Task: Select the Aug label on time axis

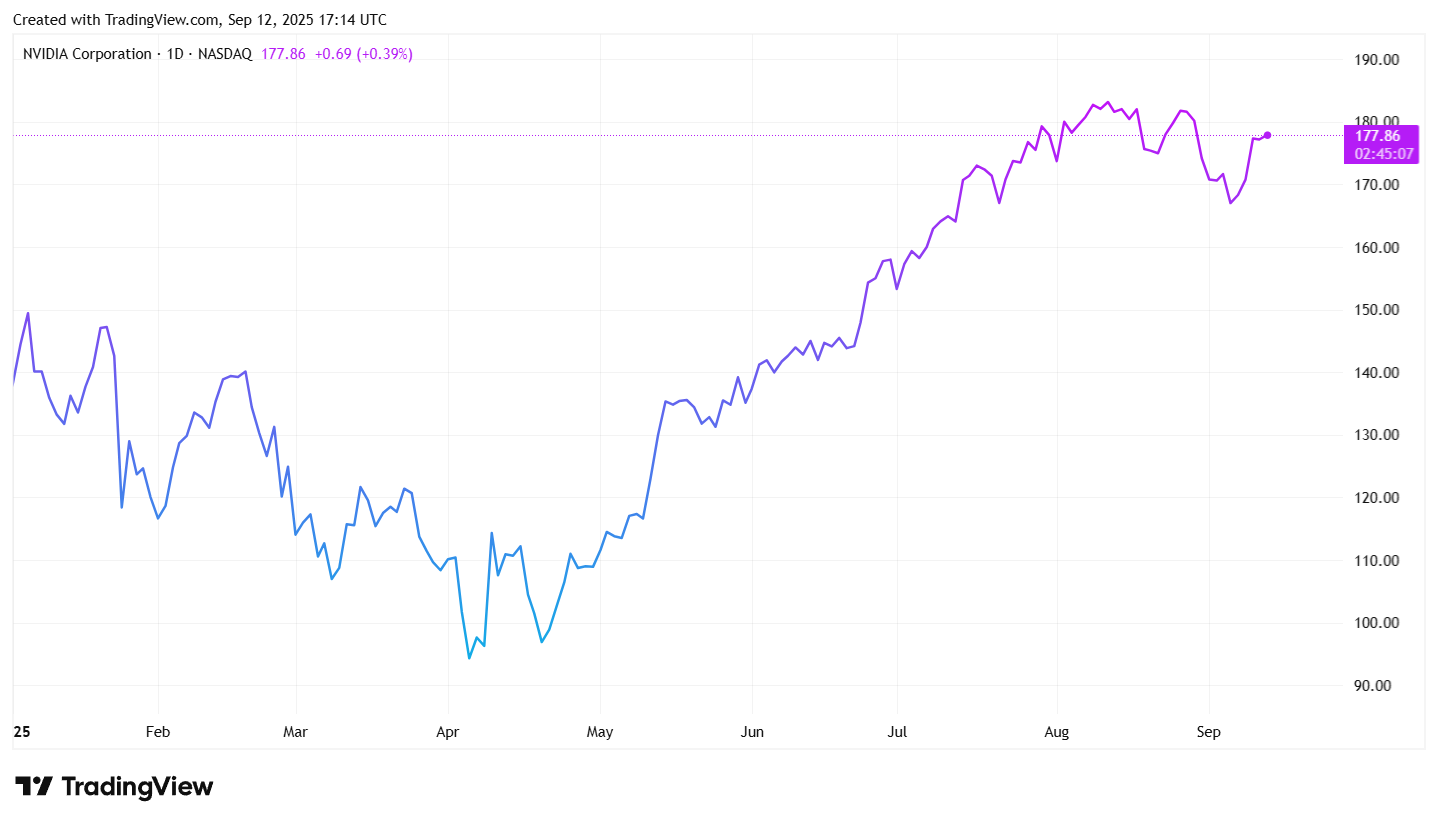Action: (1057, 732)
